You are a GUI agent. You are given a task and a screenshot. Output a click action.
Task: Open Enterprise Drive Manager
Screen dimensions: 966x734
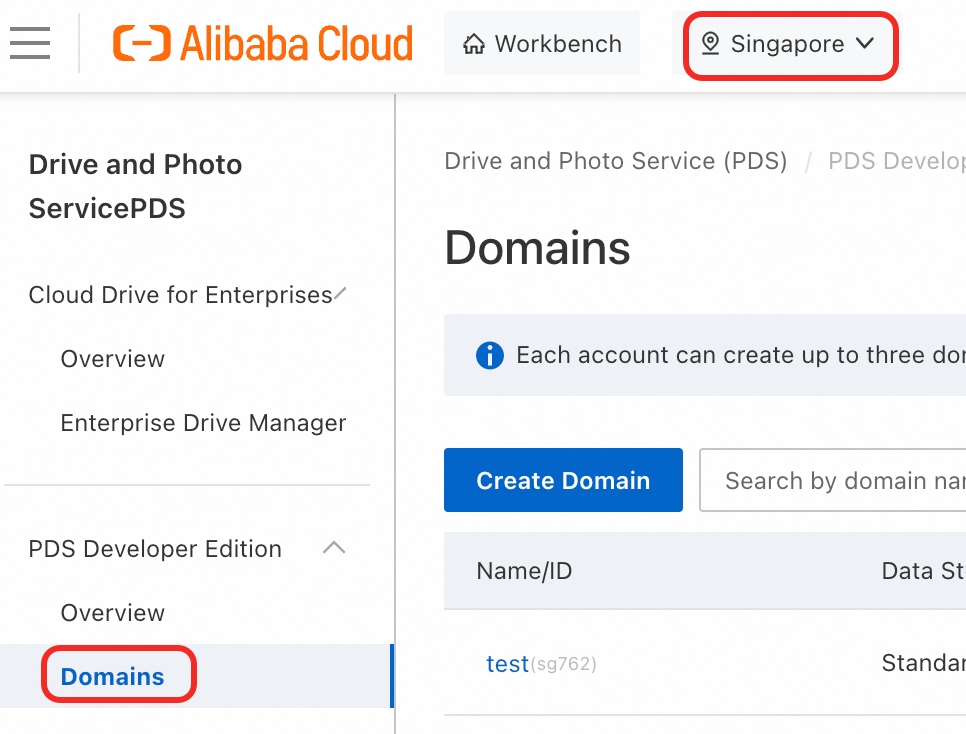203,423
